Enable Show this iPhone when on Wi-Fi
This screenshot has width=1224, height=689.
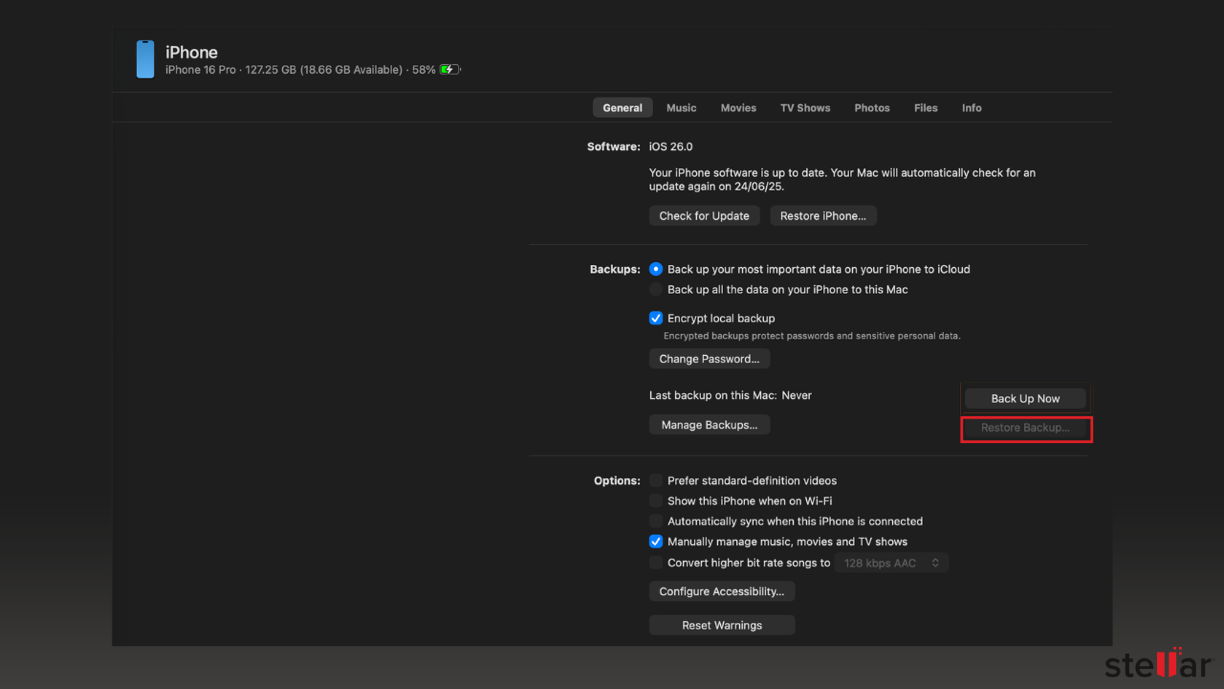(656, 501)
